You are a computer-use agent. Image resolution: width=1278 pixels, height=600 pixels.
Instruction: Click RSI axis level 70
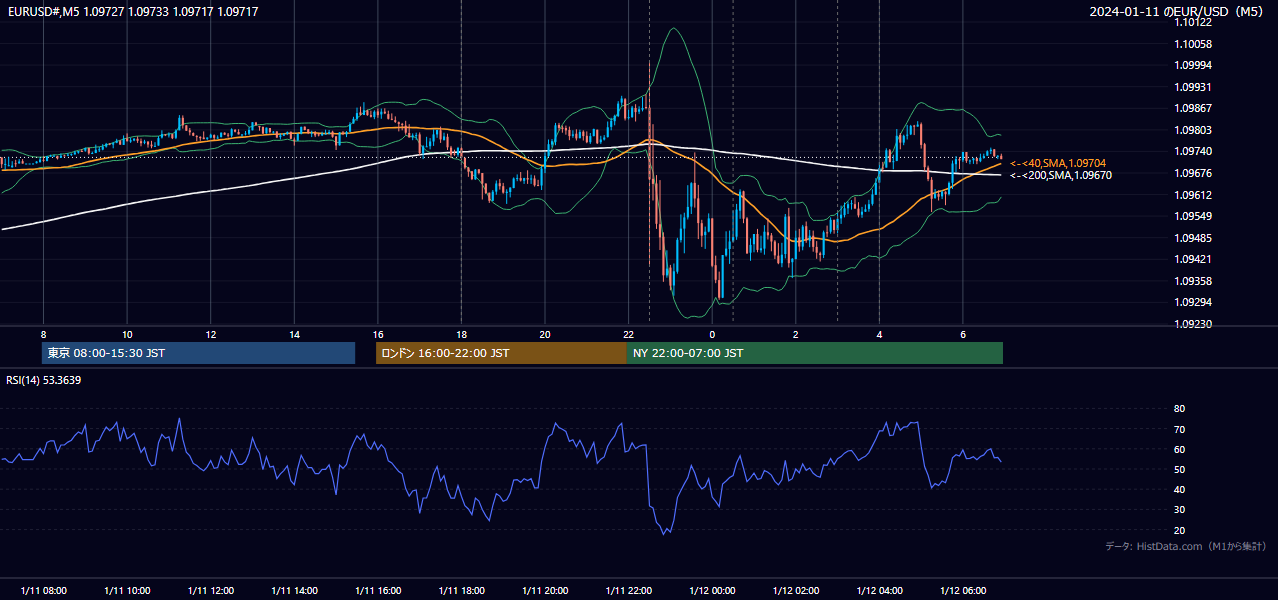1179,429
